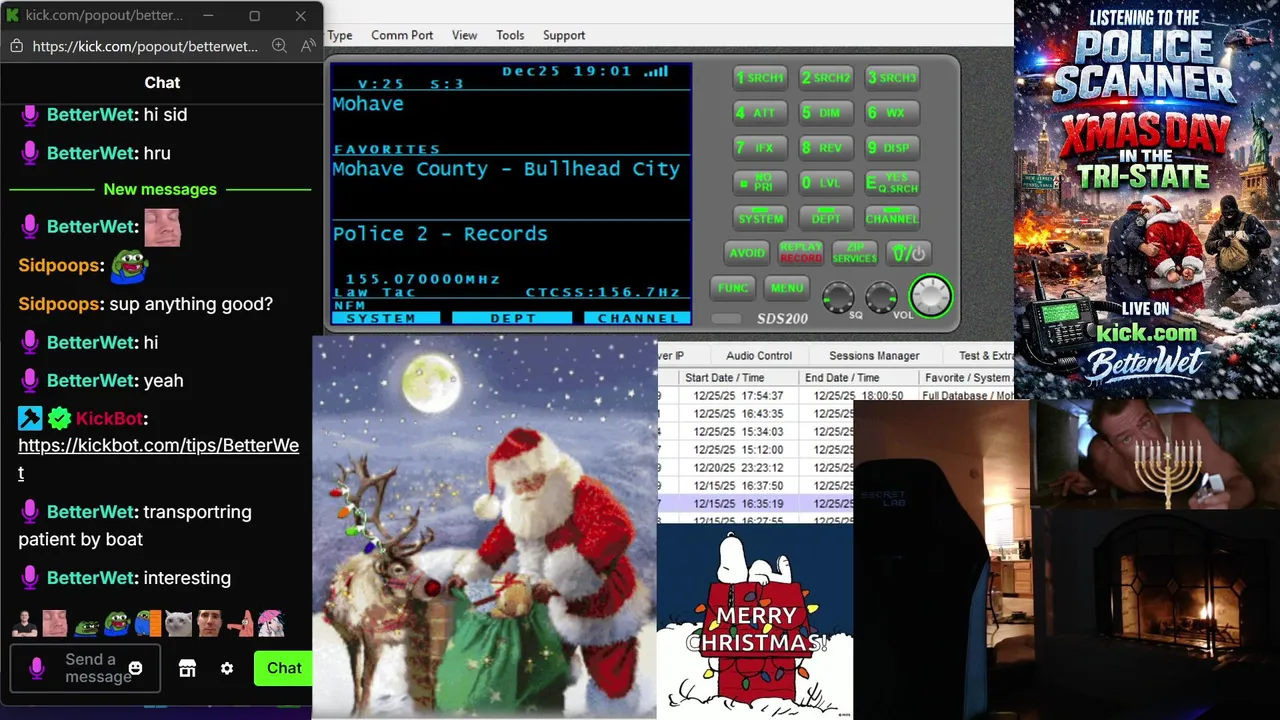
Task: Open the Support menu
Action: pos(564,35)
